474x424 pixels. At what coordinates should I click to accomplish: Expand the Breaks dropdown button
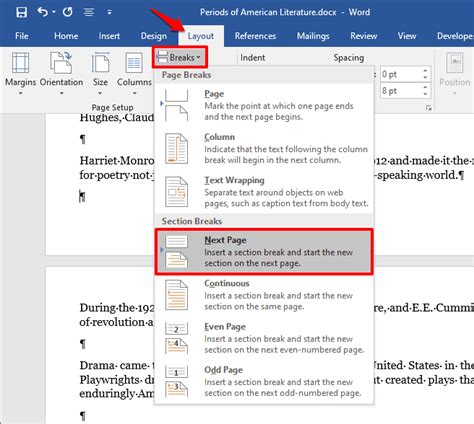pyautogui.click(x=180, y=57)
